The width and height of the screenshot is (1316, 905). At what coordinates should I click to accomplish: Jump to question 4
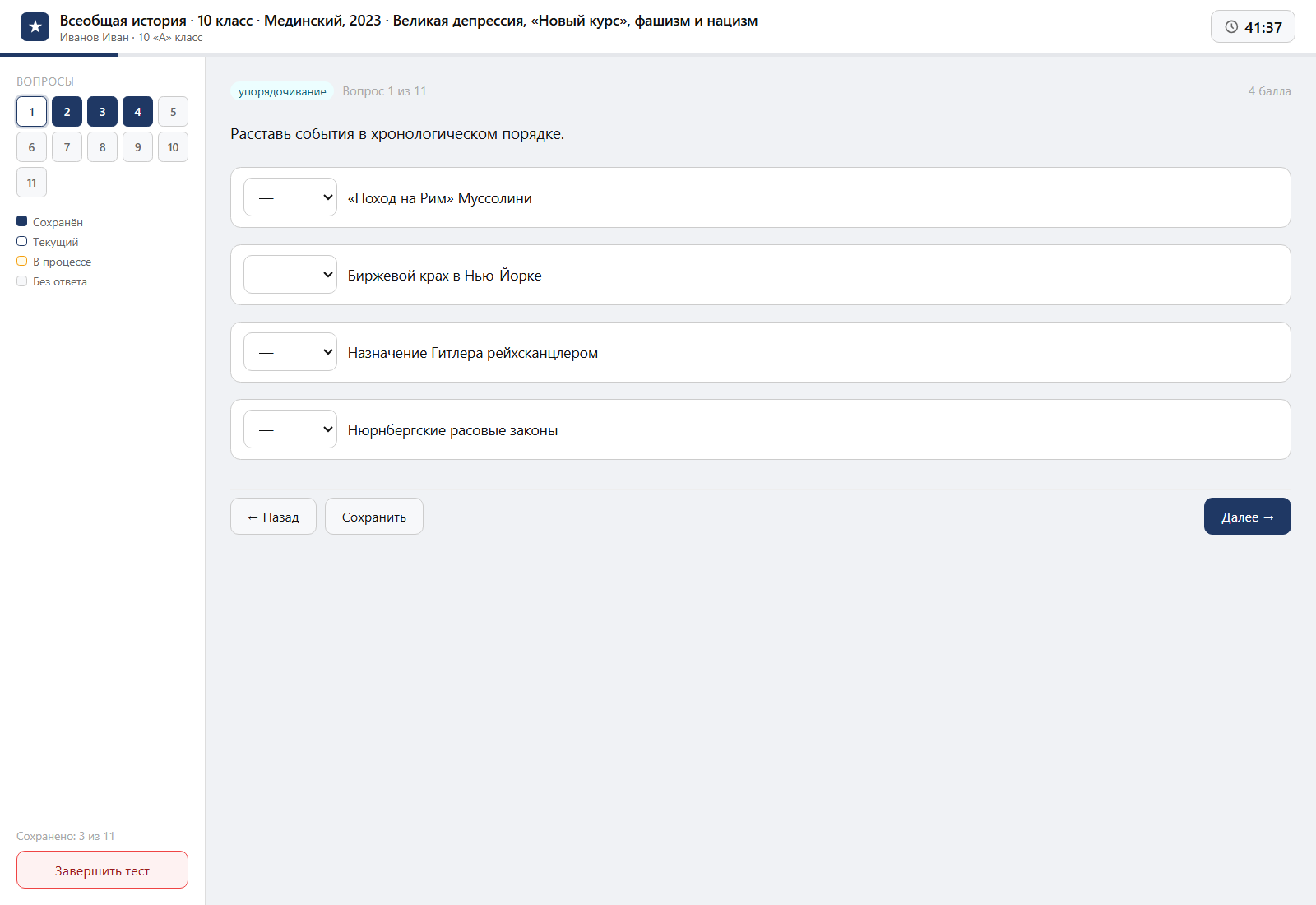point(137,112)
